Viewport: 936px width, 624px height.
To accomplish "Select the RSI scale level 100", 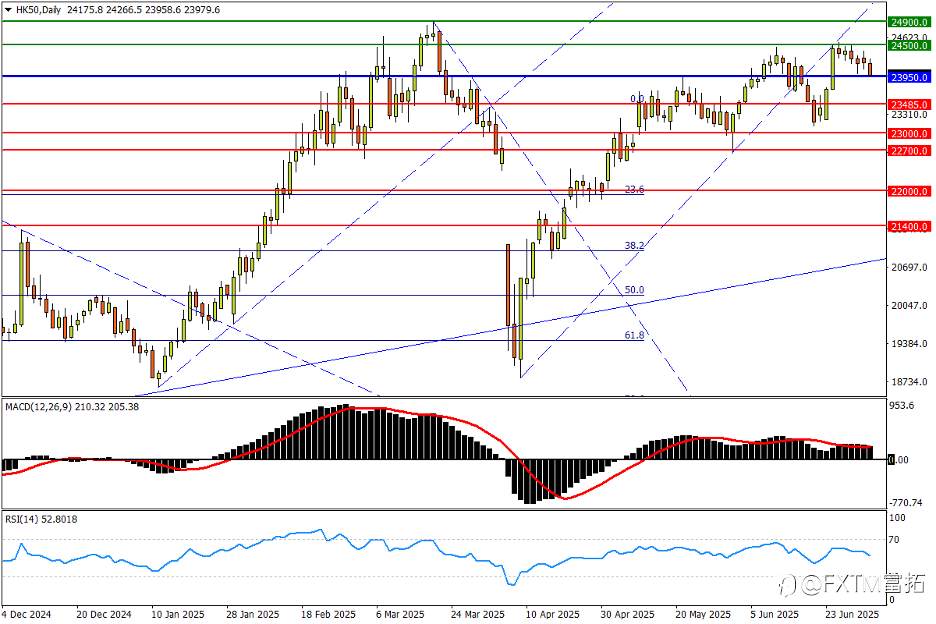I will click(897, 518).
